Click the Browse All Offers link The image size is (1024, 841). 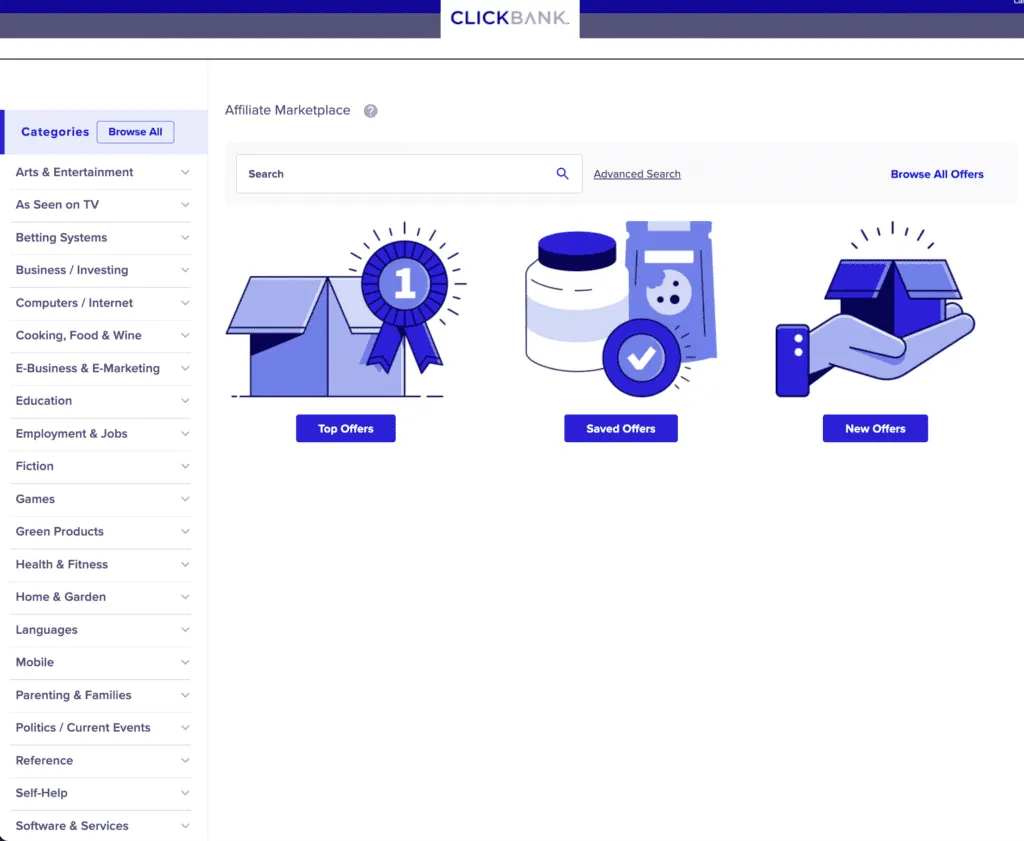[x=936, y=173]
